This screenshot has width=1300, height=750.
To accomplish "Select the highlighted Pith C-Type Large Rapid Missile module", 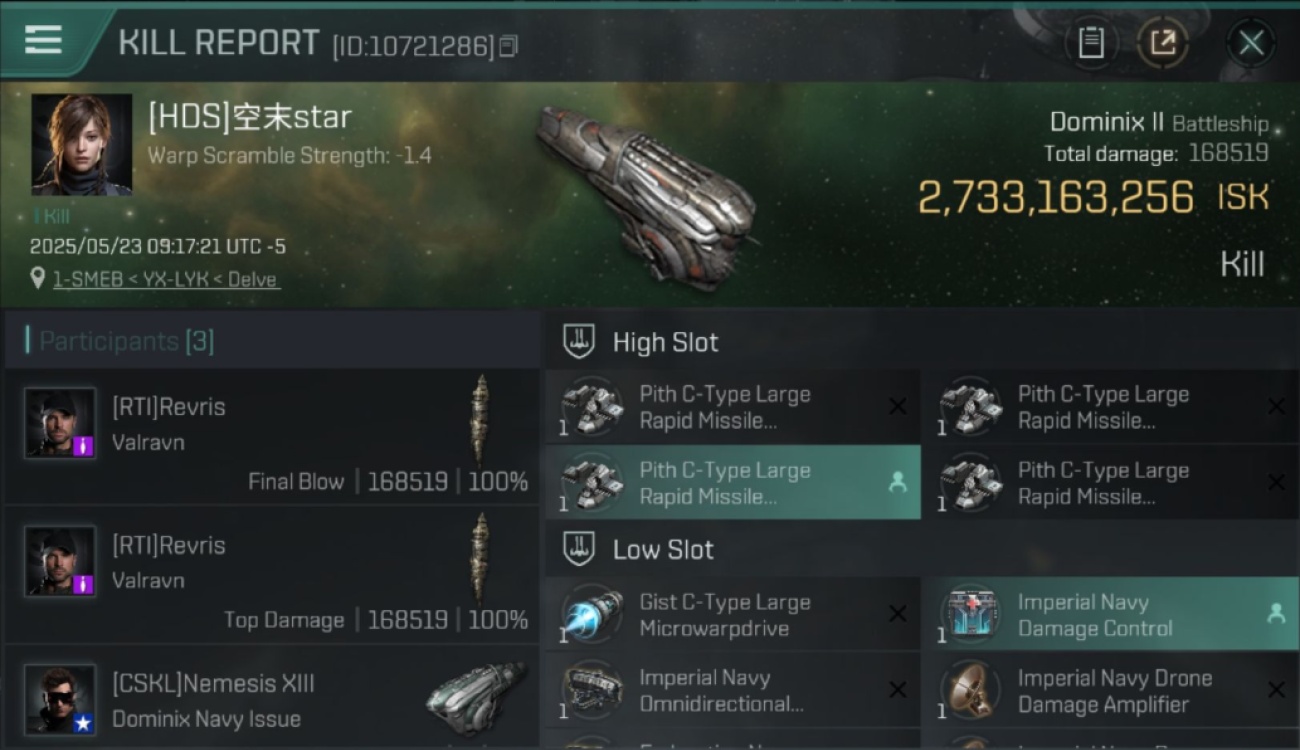I will point(733,483).
